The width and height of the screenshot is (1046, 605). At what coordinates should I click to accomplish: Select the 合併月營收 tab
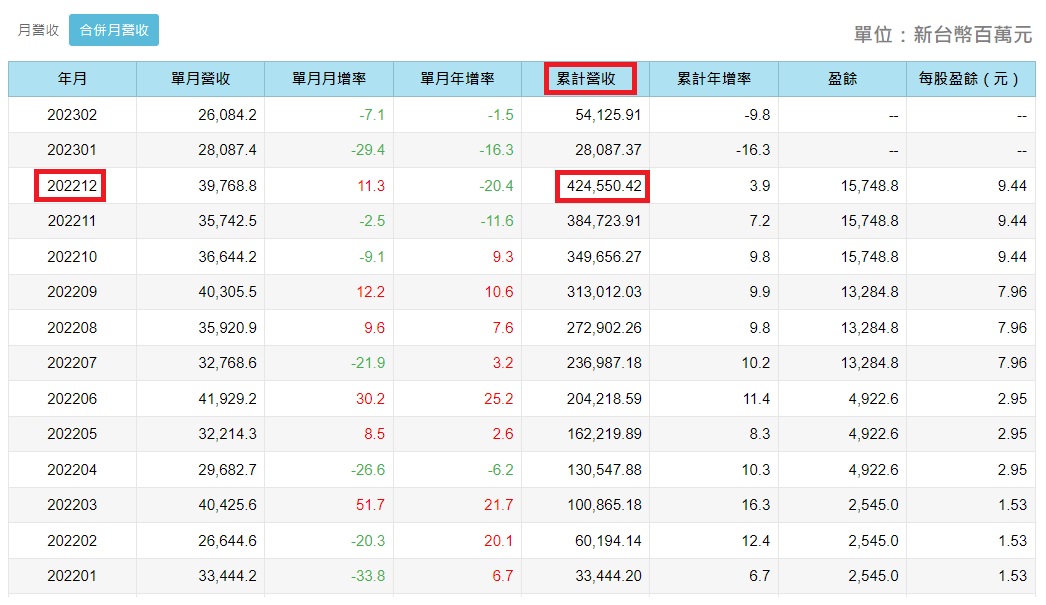(114, 30)
